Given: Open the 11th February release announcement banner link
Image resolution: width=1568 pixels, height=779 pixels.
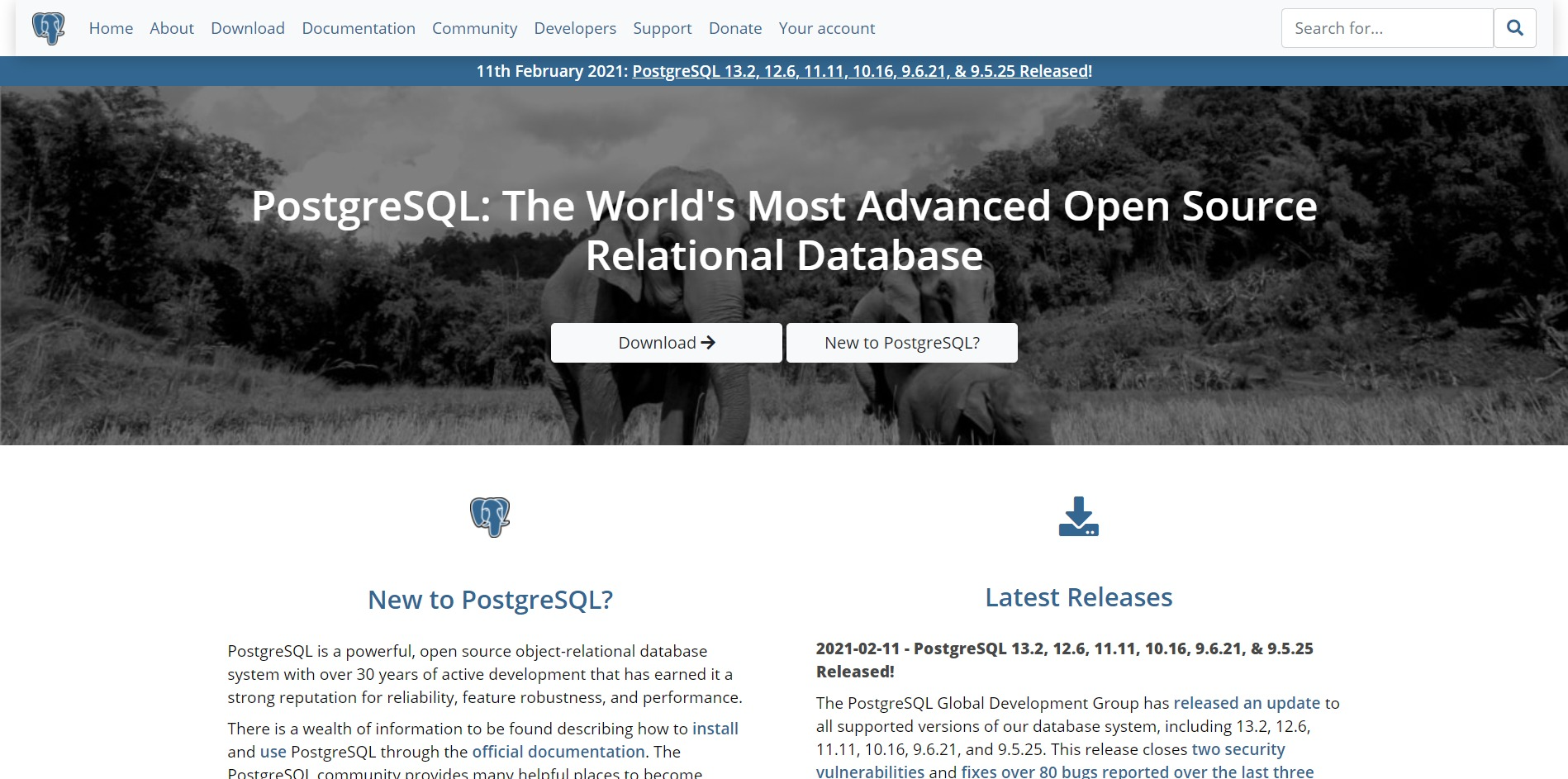Looking at the screenshot, I should (862, 71).
